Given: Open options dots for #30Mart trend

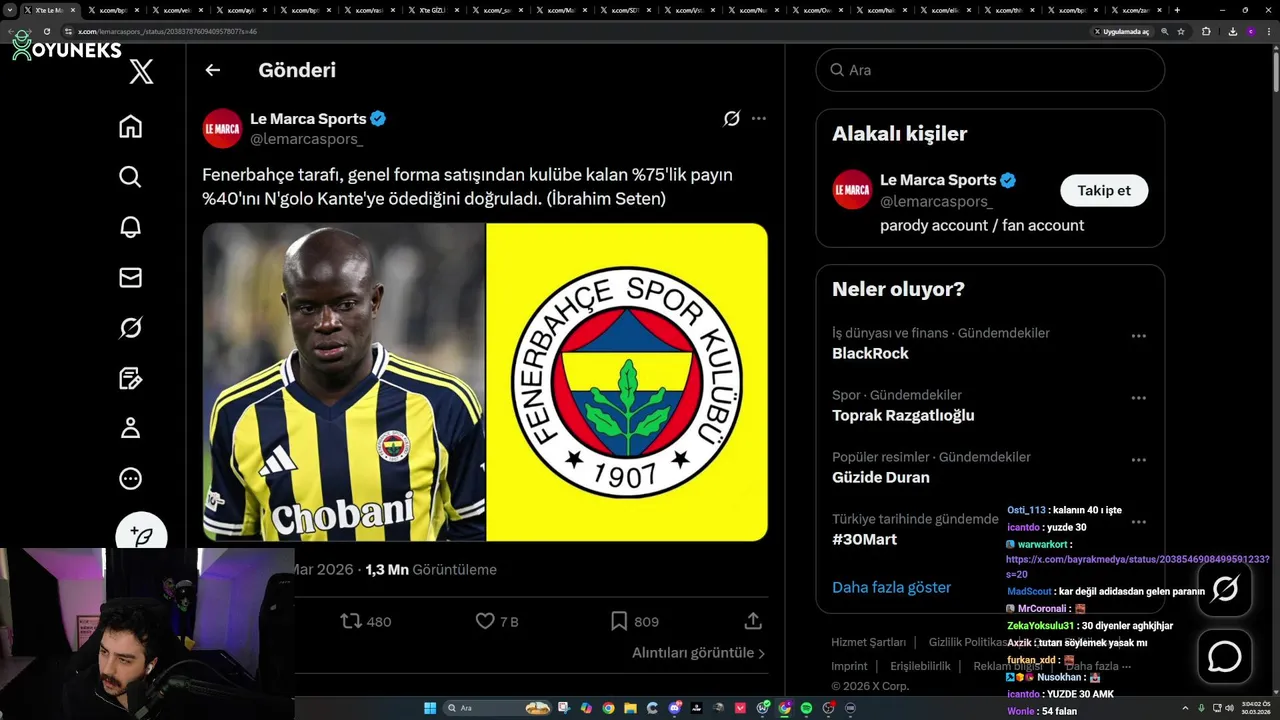Looking at the screenshot, I should 1138,522.
